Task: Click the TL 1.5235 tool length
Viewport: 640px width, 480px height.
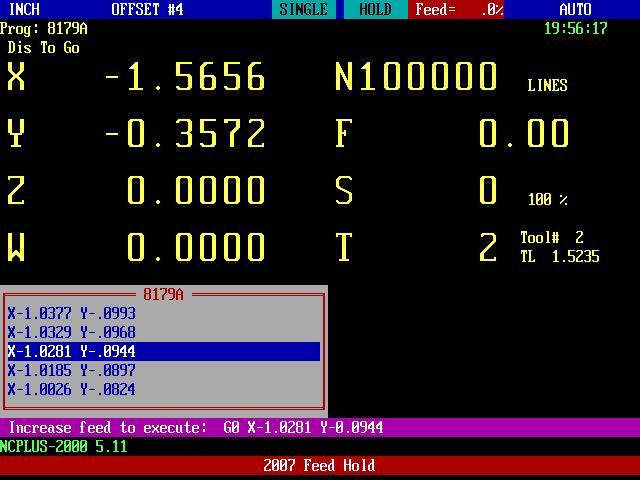Action: [560, 256]
